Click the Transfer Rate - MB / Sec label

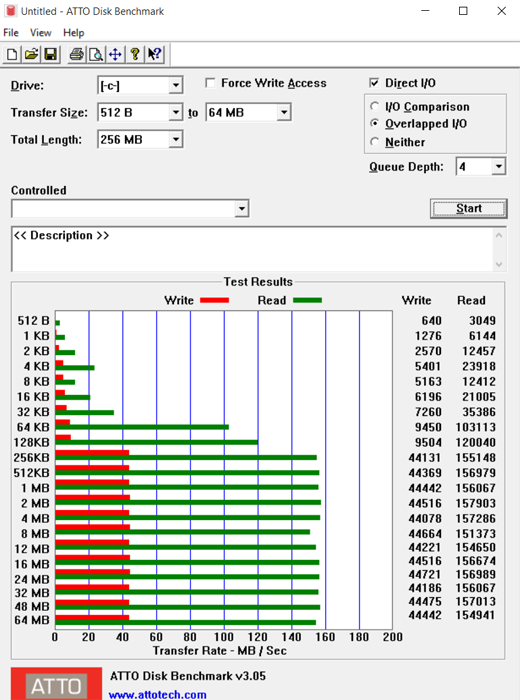click(x=220, y=650)
